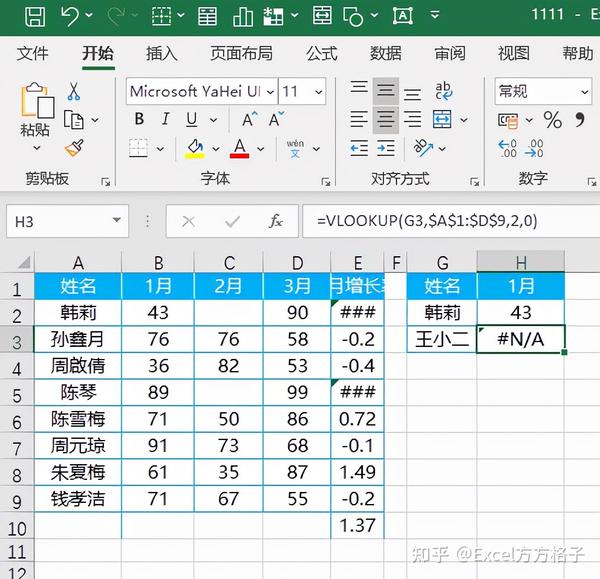Select cell H3 showing #N/A
The width and height of the screenshot is (600, 579).
(x=521, y=339)
